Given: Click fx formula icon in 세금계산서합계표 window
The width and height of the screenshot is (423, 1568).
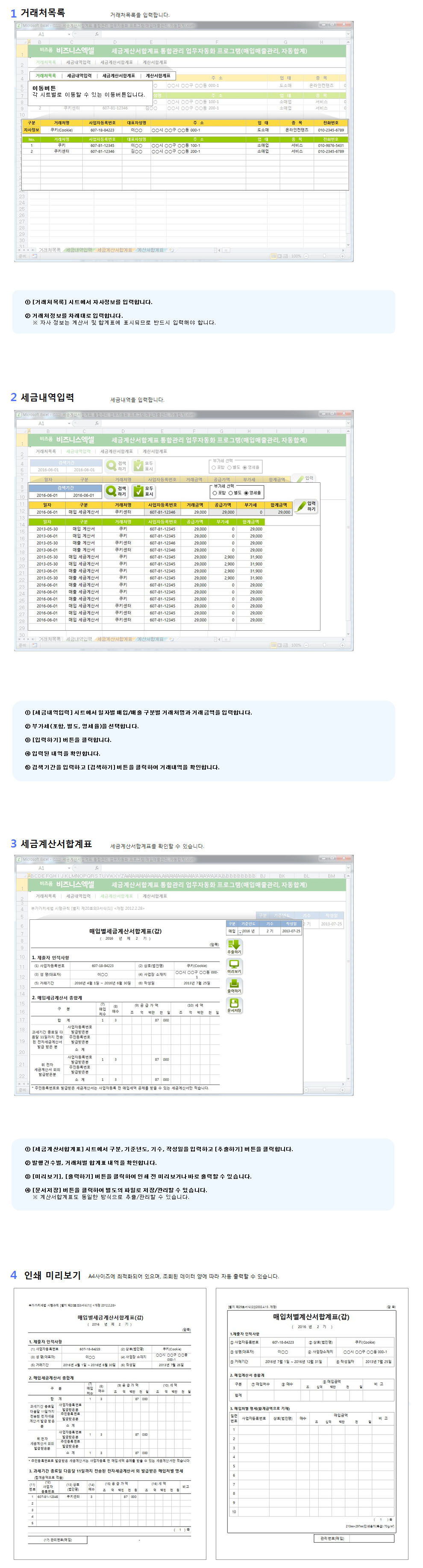Looking at the screenshot, I should [x=97, y=868].
